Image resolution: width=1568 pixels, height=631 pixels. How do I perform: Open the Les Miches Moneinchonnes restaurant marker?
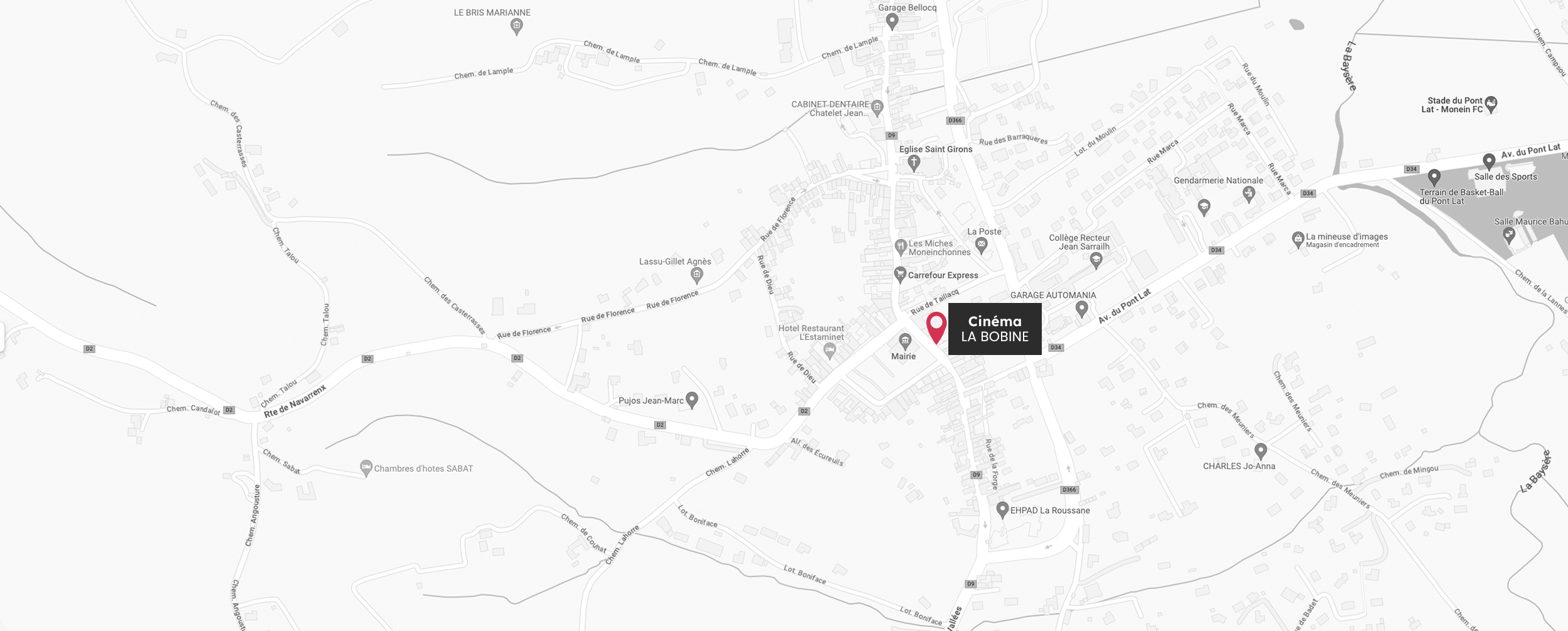tap(901, 247)
